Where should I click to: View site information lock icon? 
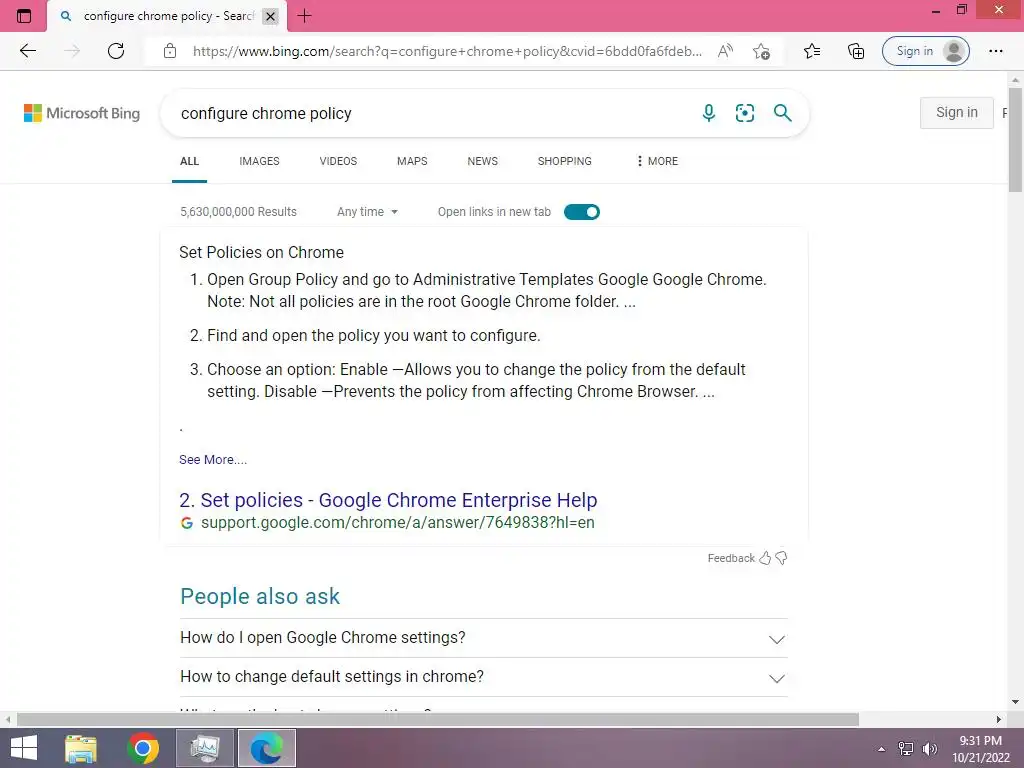tap(170, 51)
